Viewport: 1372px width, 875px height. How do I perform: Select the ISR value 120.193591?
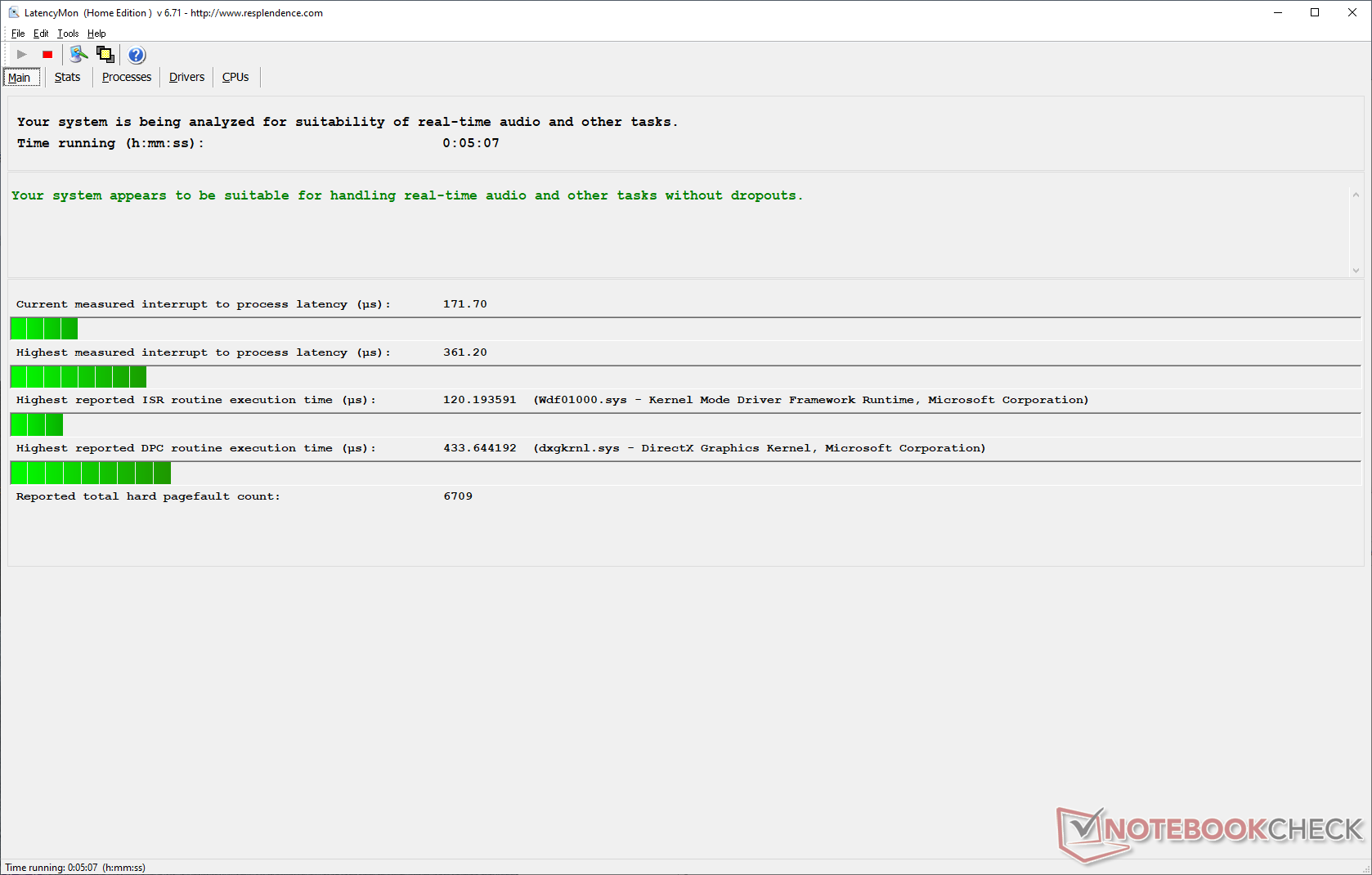pyautogui.click(x=480, y=400)
